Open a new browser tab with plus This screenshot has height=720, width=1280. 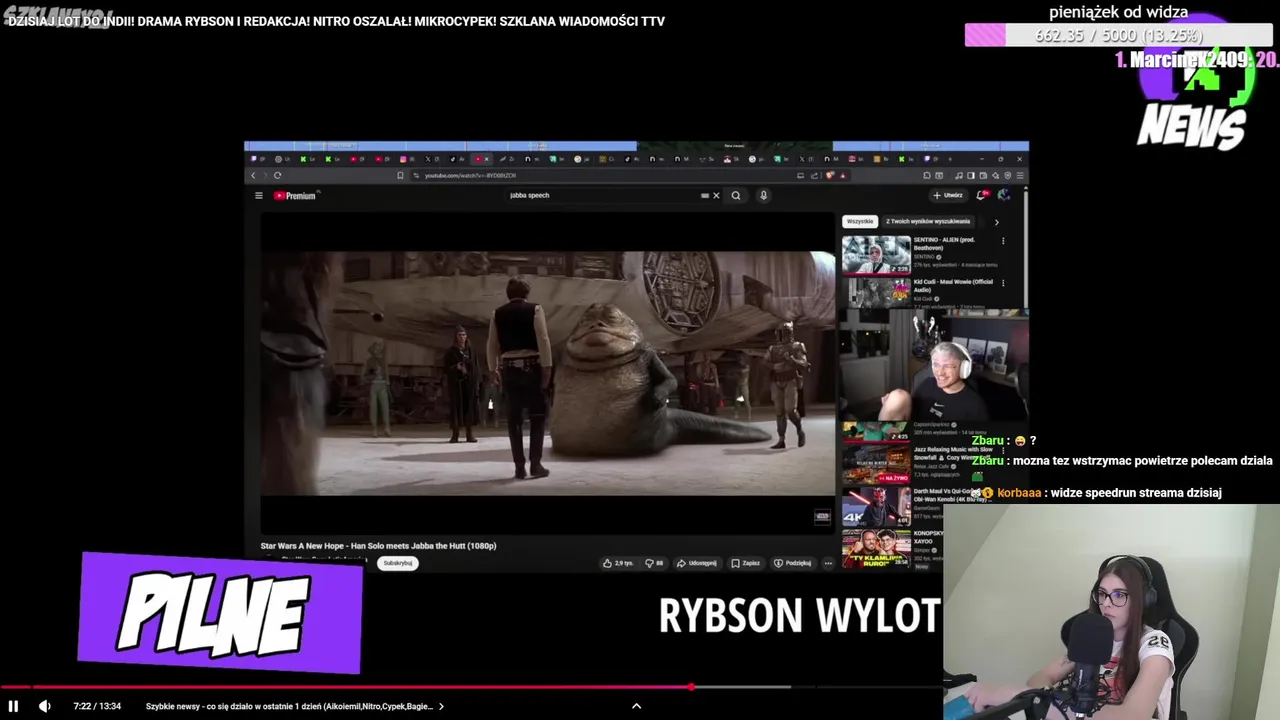(x=949, y=159)
